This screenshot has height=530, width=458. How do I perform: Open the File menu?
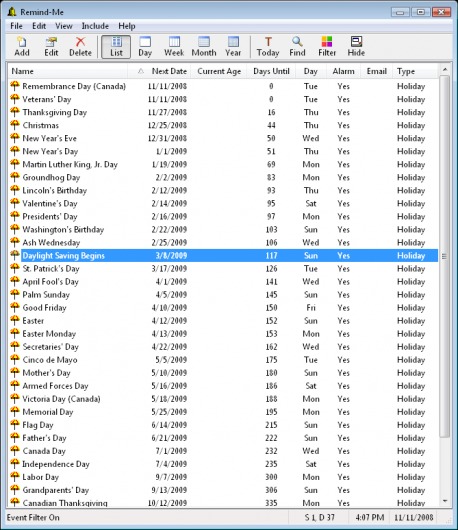16,26
